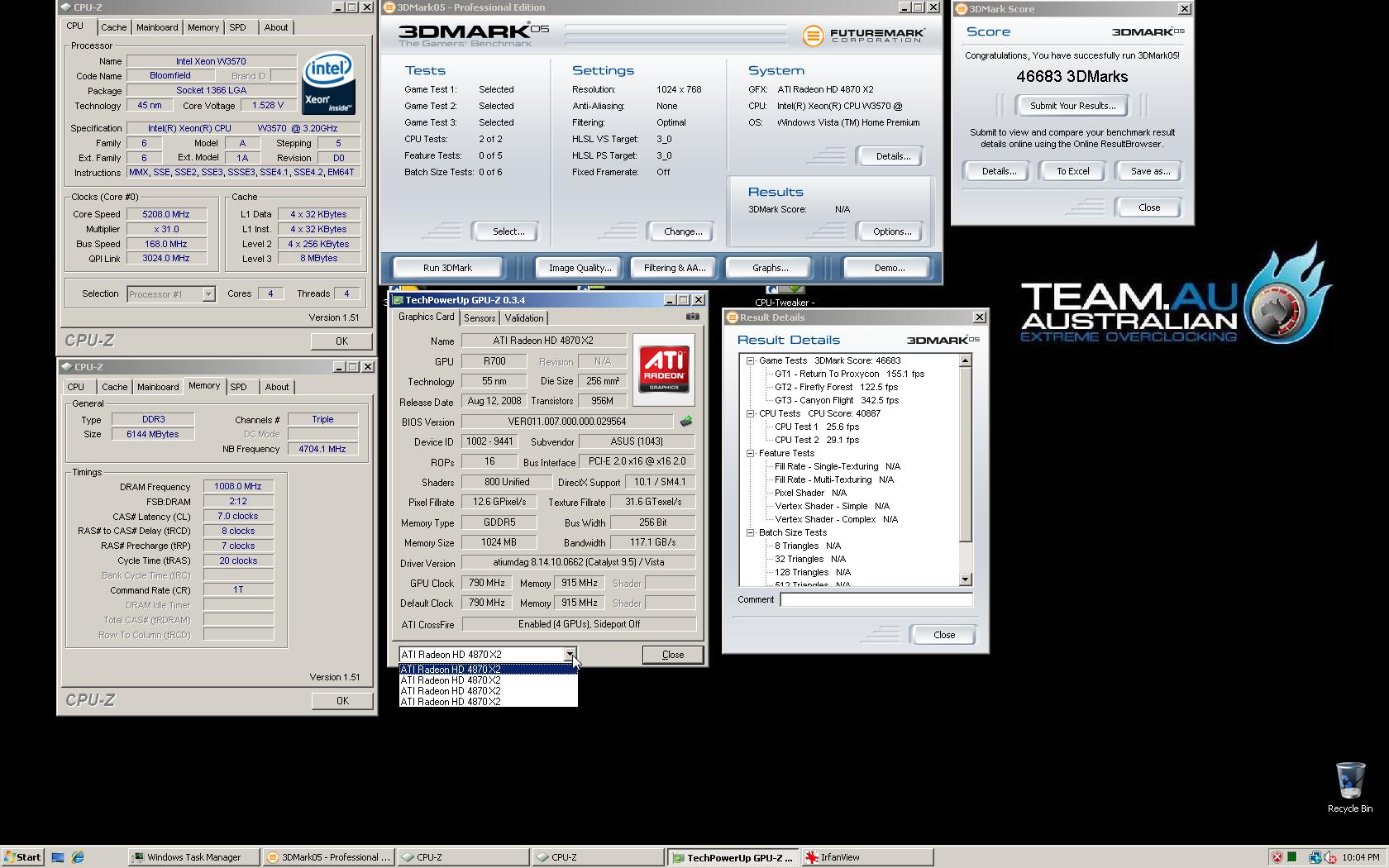Switch to the Sensors tab in GPU-Z
1389x868 pixels.
click(480, 318)
